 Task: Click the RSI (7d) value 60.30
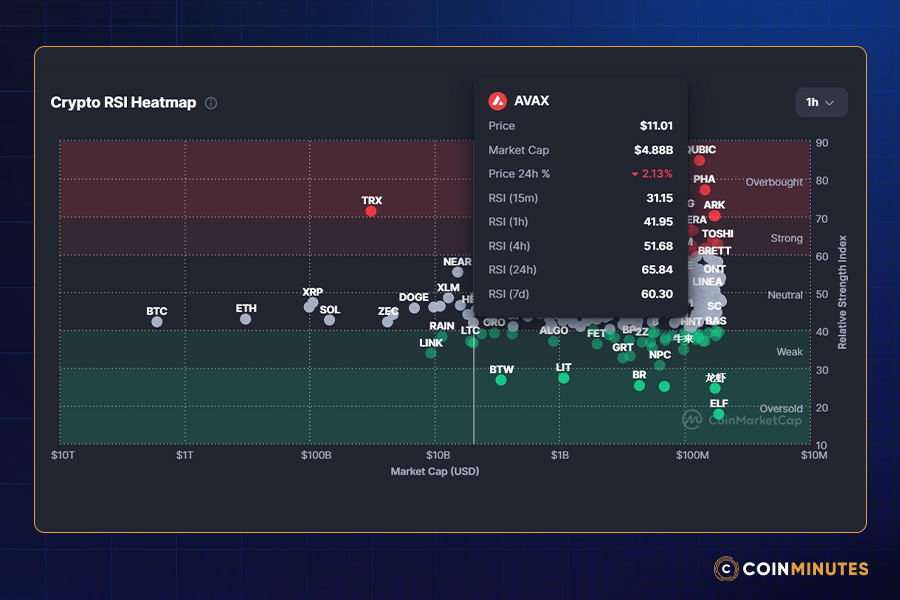[657, 294]
